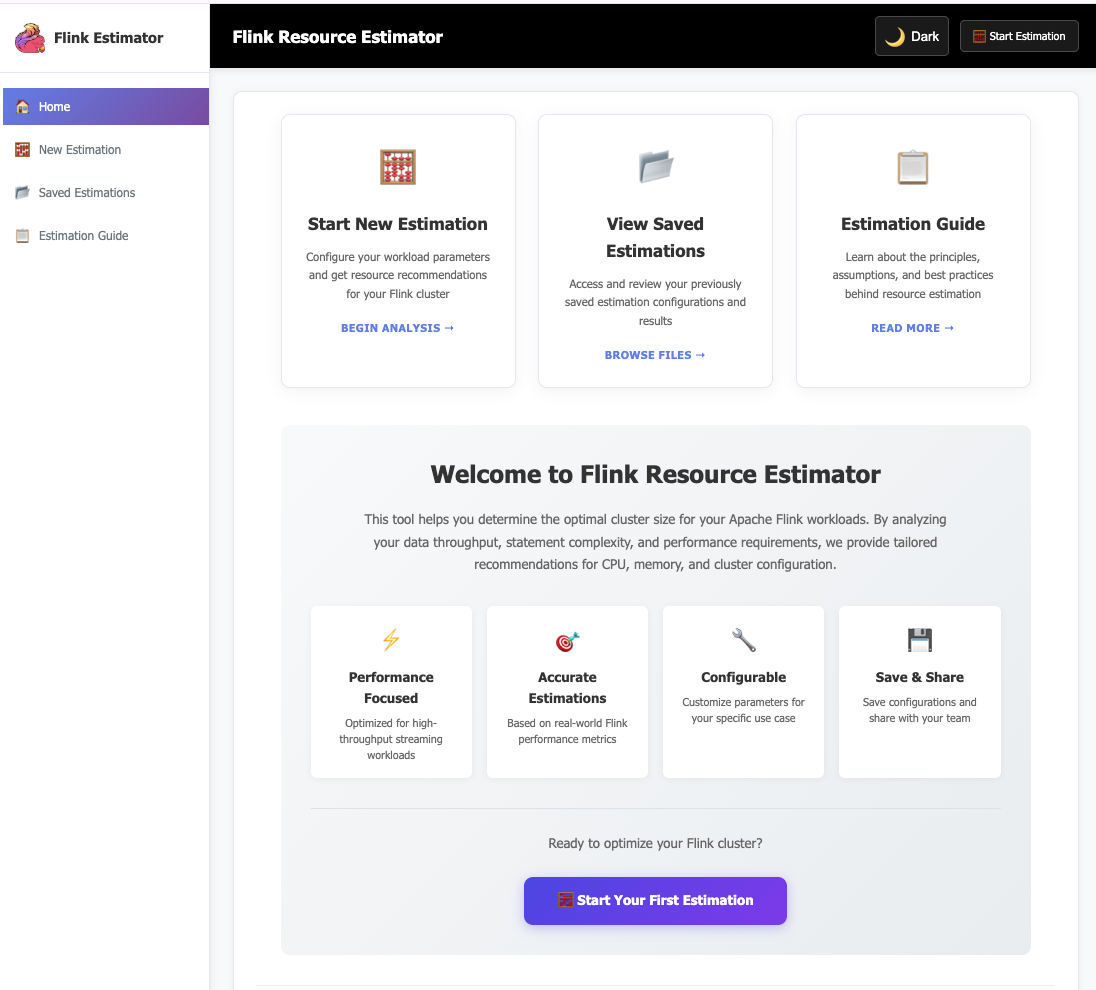
Task: Select Home in the sidebar
Action: click(x=105, y=107)
